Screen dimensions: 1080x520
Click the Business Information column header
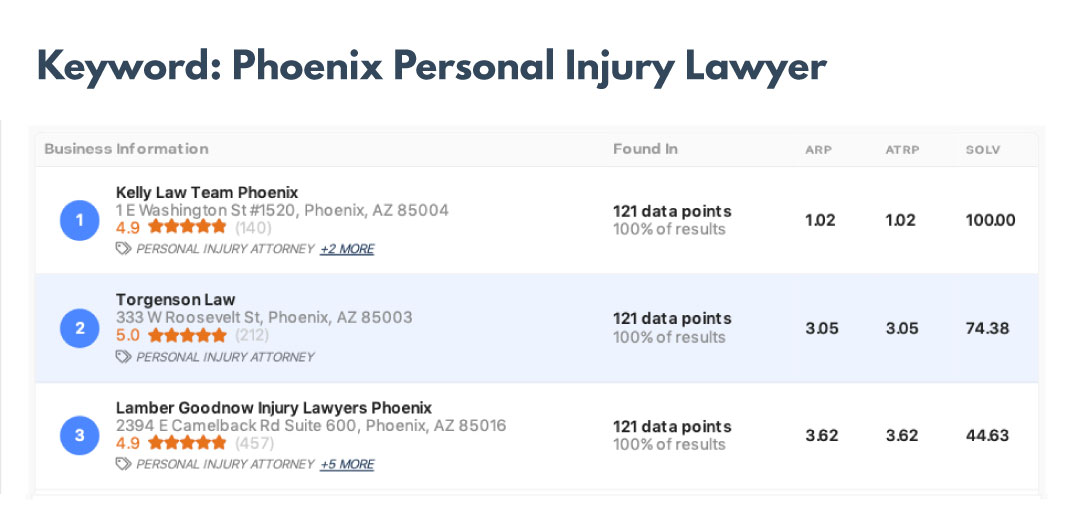click(126, 149)
